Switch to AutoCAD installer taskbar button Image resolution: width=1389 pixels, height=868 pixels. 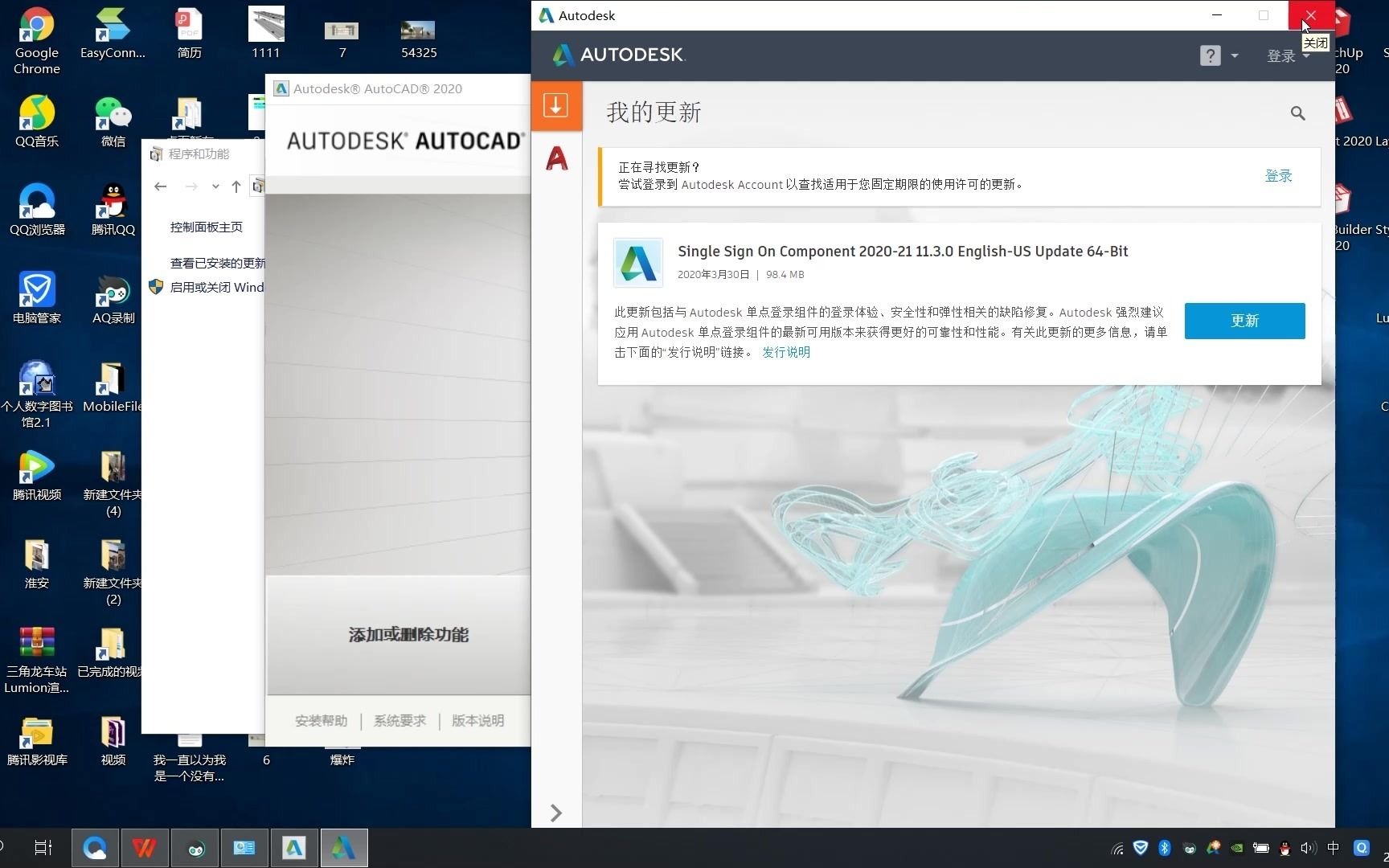coord(294,848)
